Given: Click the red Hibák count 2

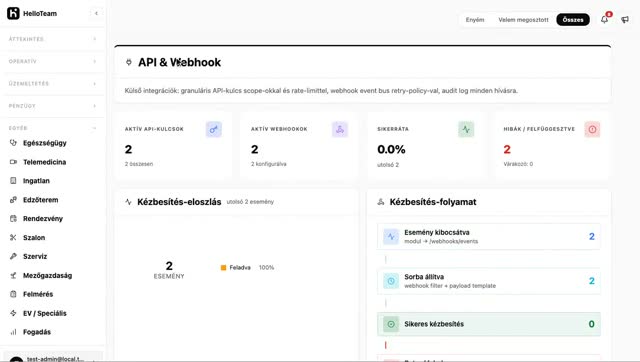Looking at the screenshot, I should point(507,149).
